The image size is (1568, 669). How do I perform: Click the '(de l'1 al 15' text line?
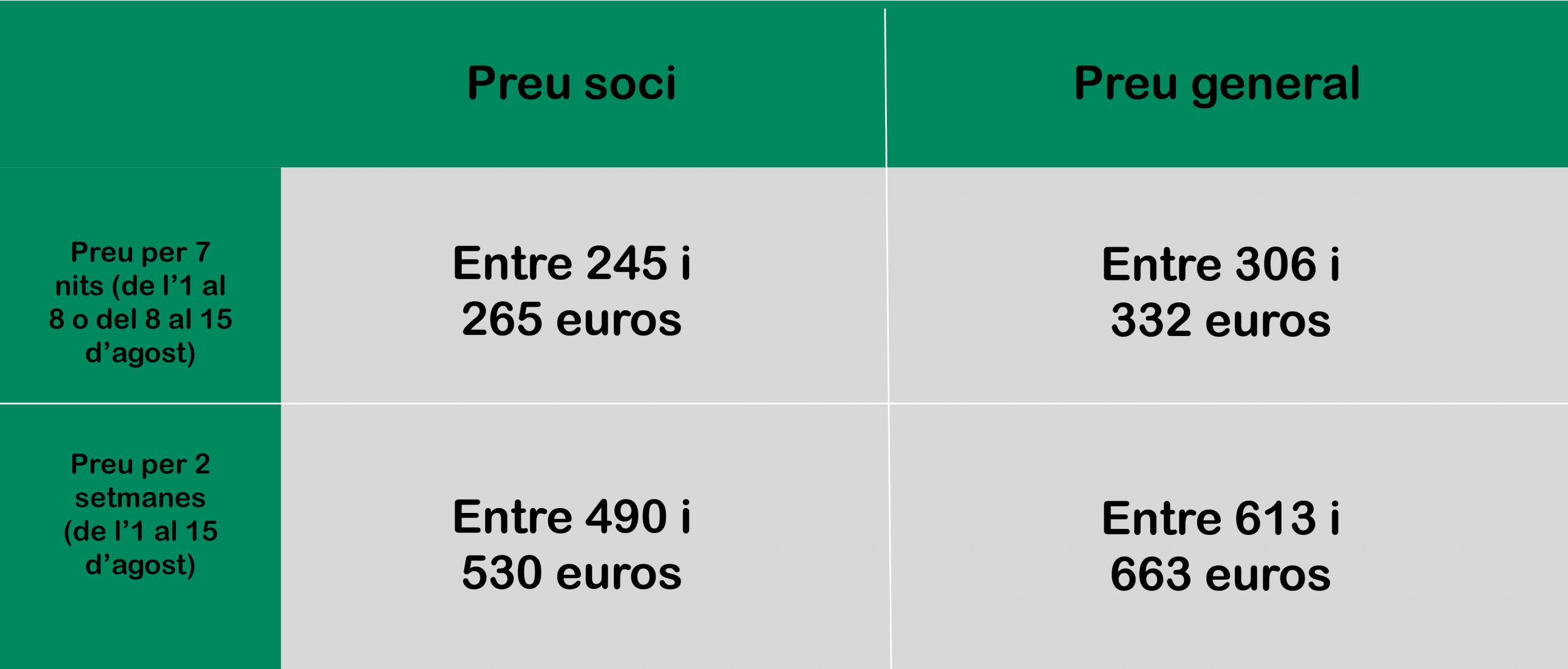click(140, 531)
